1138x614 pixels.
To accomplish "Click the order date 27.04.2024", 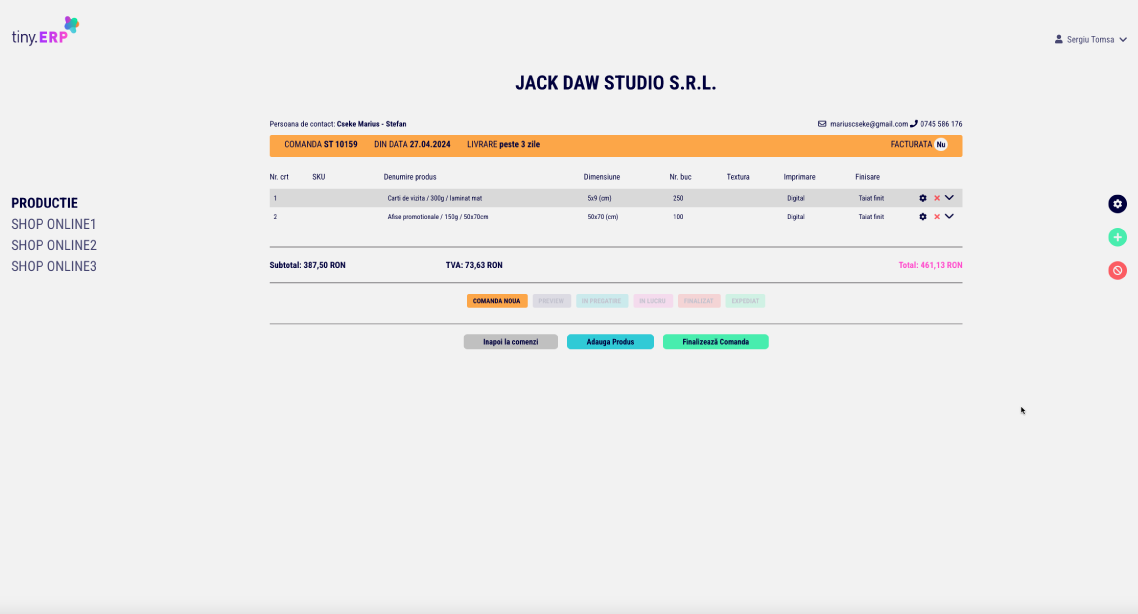I will coord(430,144).
